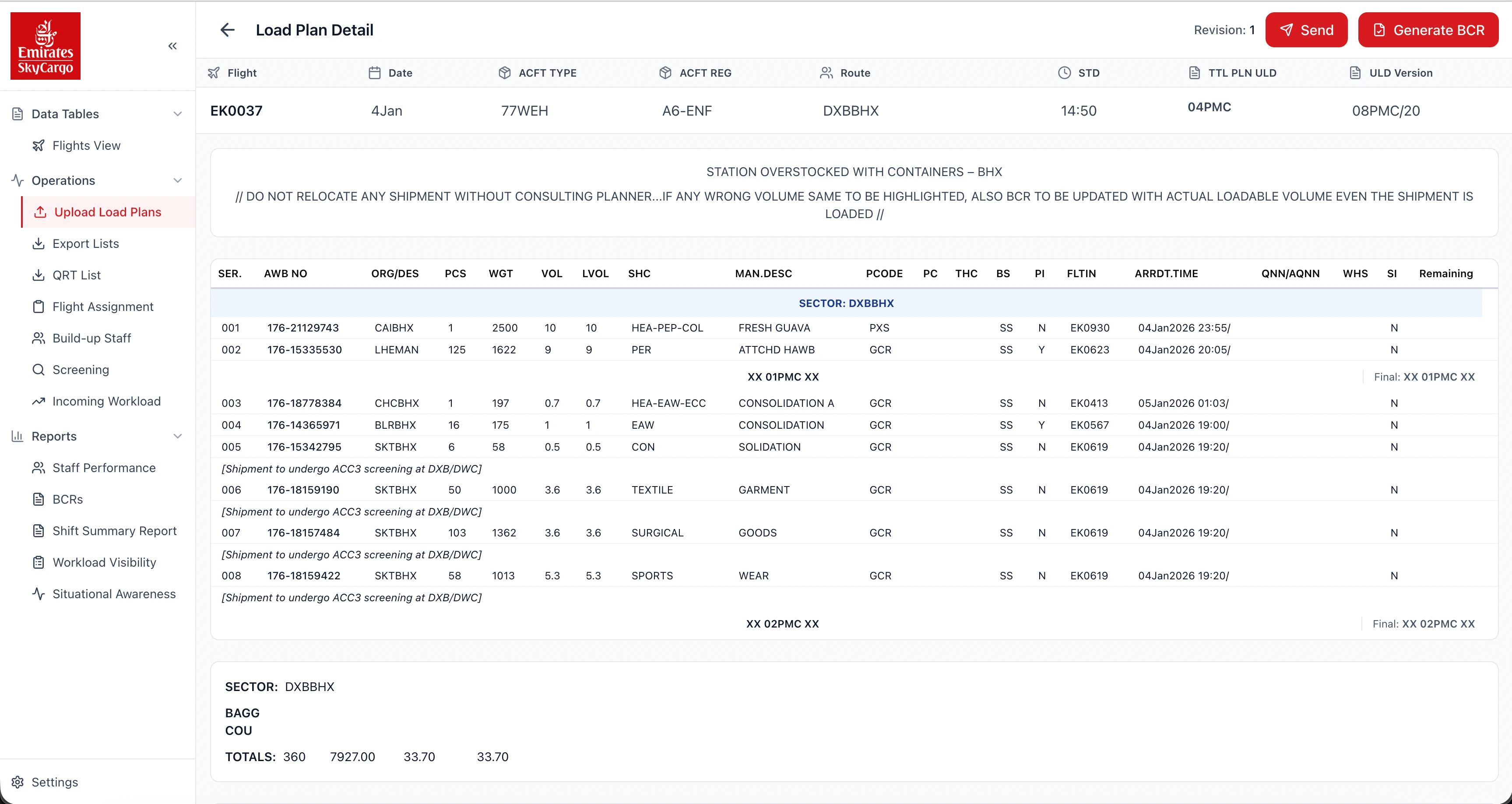This screenshot has height=804, width=1512.
Task: Click the Settings gear icon
Action: (x=18, y=782)
